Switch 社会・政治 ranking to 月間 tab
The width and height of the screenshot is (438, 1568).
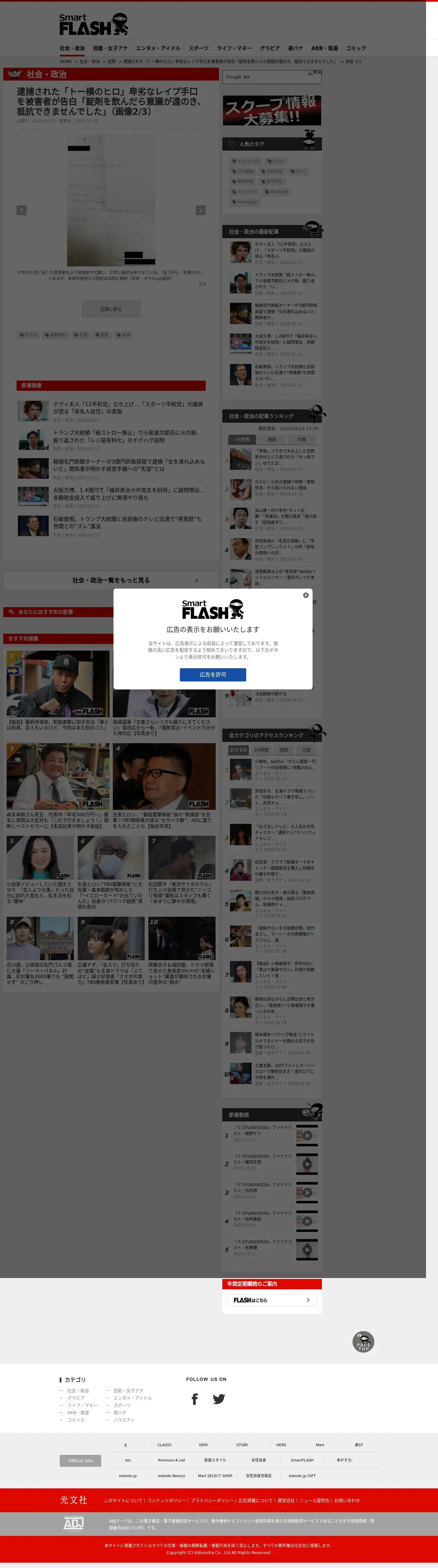click(x=302, y=440)
